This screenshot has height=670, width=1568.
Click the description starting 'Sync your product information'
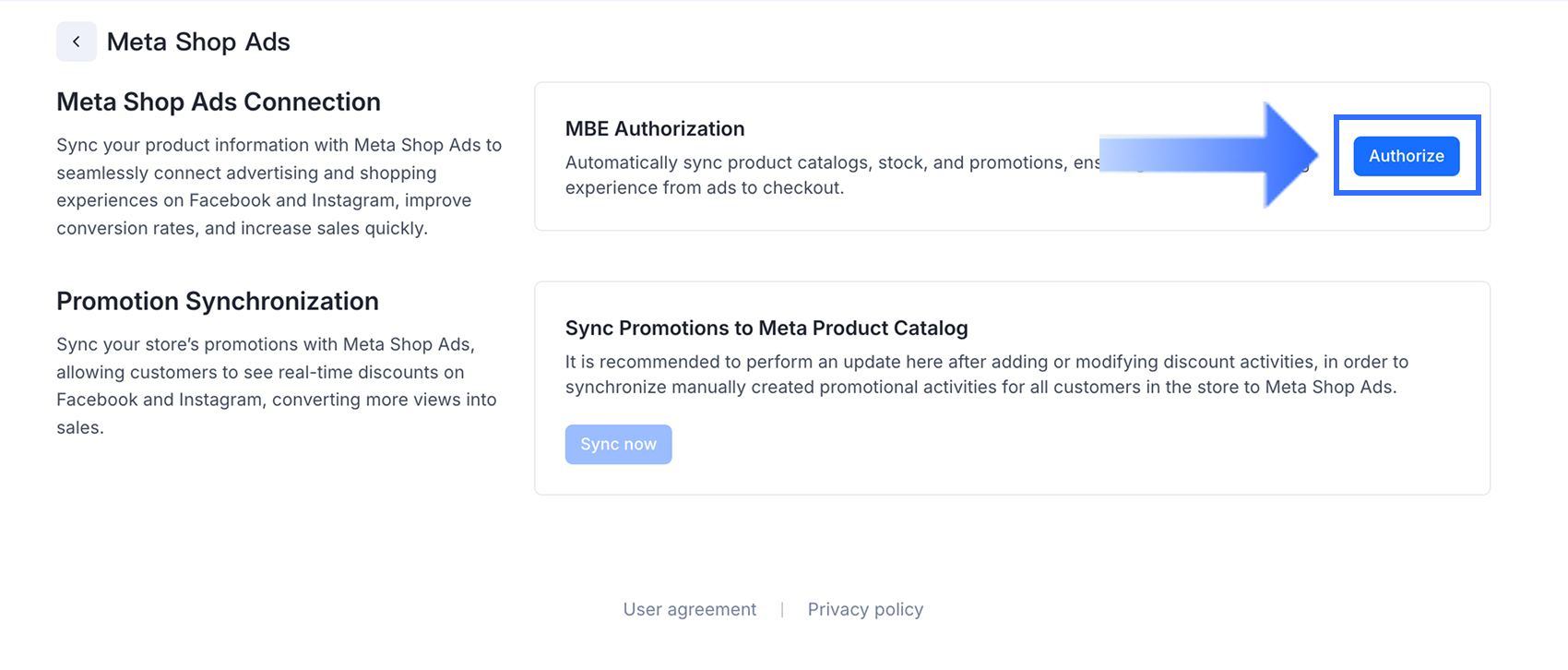pos(279,186)
